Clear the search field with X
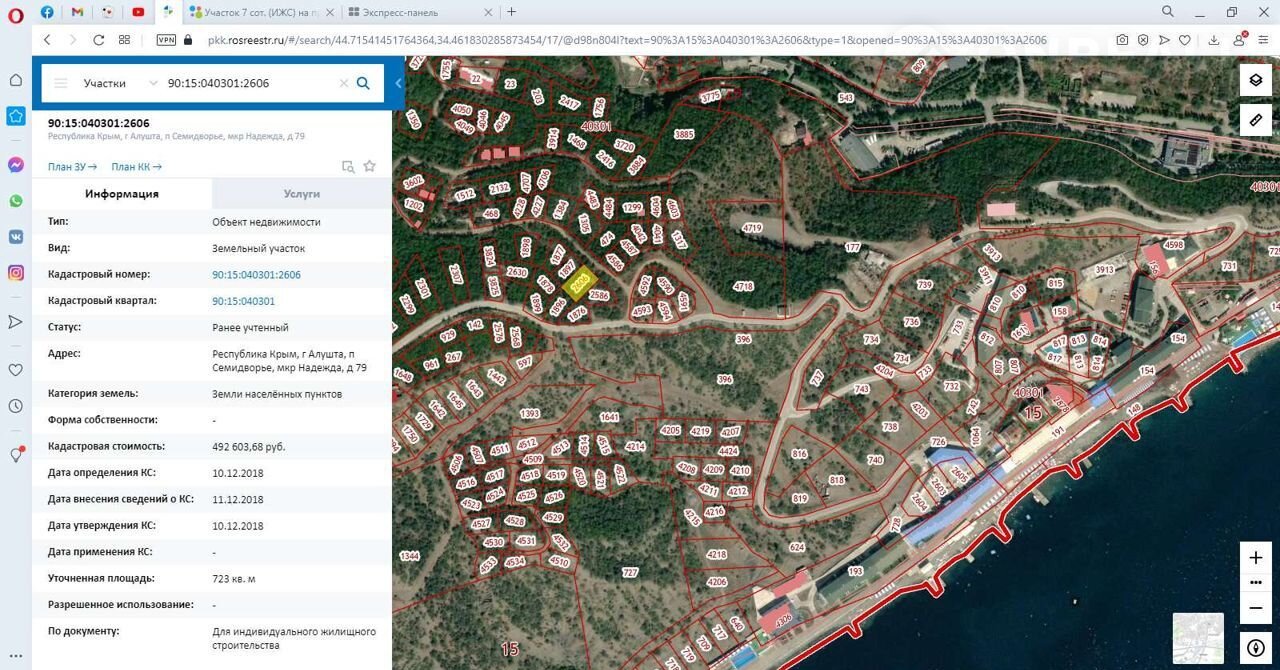1280x670 pixels. (343, 83)
